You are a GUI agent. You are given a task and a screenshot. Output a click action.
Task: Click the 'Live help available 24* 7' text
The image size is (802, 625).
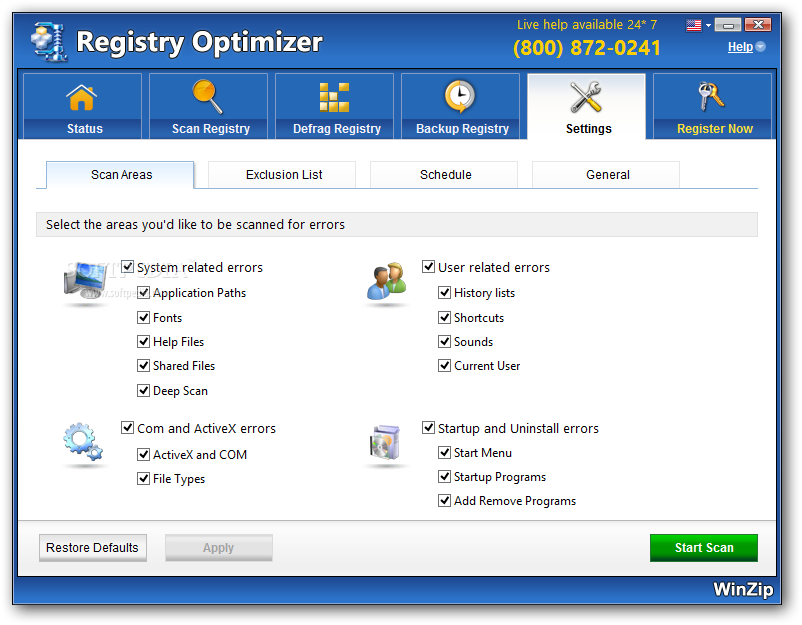(x=587, y=25)
